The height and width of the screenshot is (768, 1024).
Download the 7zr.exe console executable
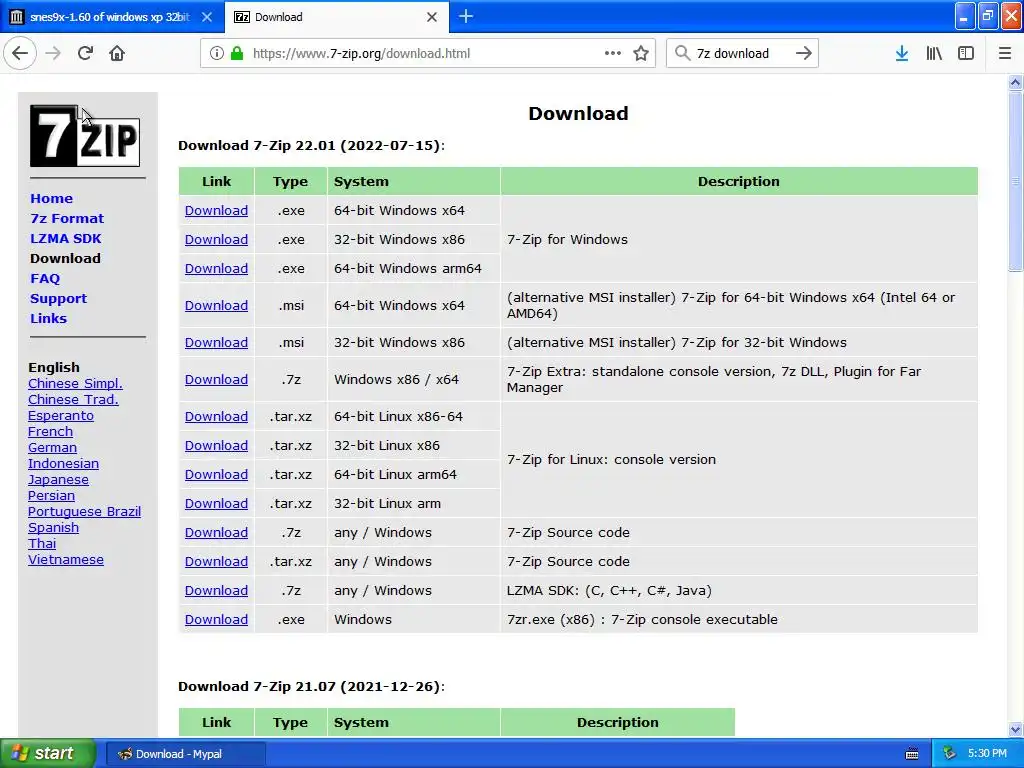(x=216, y=620)
